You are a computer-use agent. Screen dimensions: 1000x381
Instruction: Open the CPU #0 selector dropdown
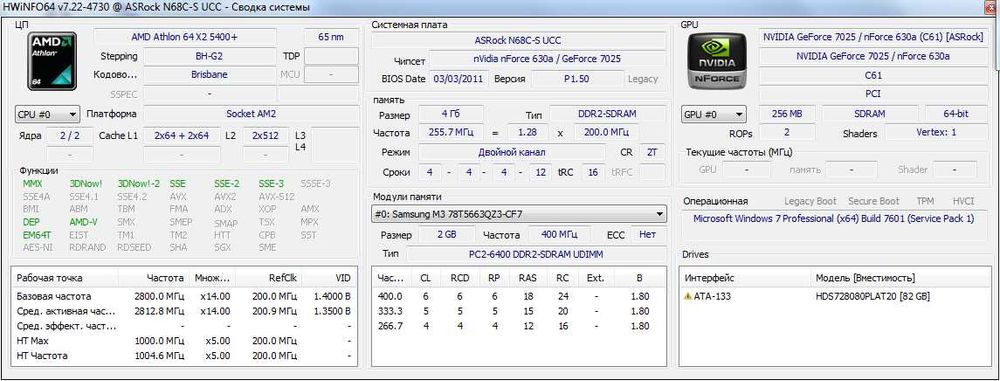tap(47, 115)
